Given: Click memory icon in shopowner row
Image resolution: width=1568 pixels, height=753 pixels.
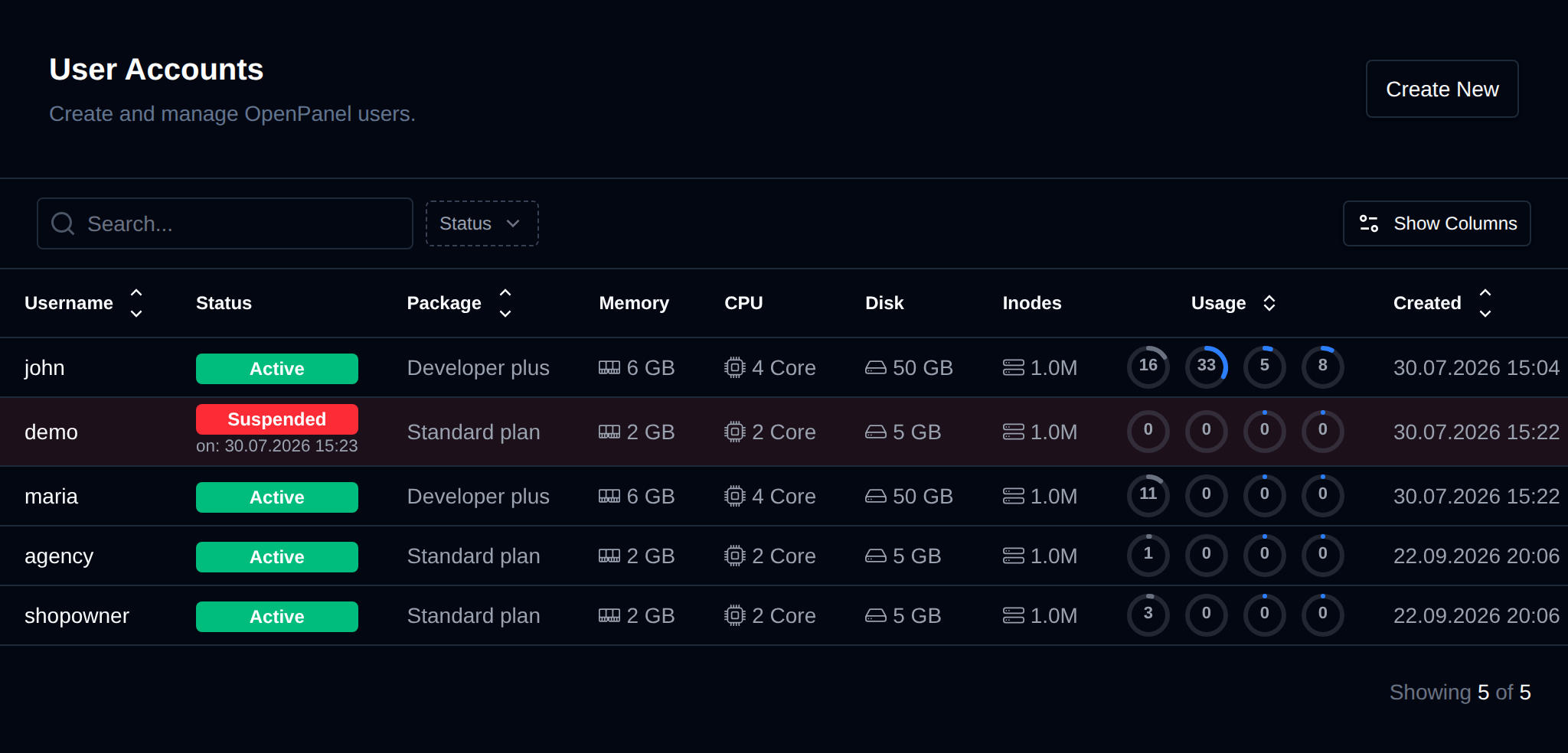Looking at the screenshot, I should click(609, 616).
